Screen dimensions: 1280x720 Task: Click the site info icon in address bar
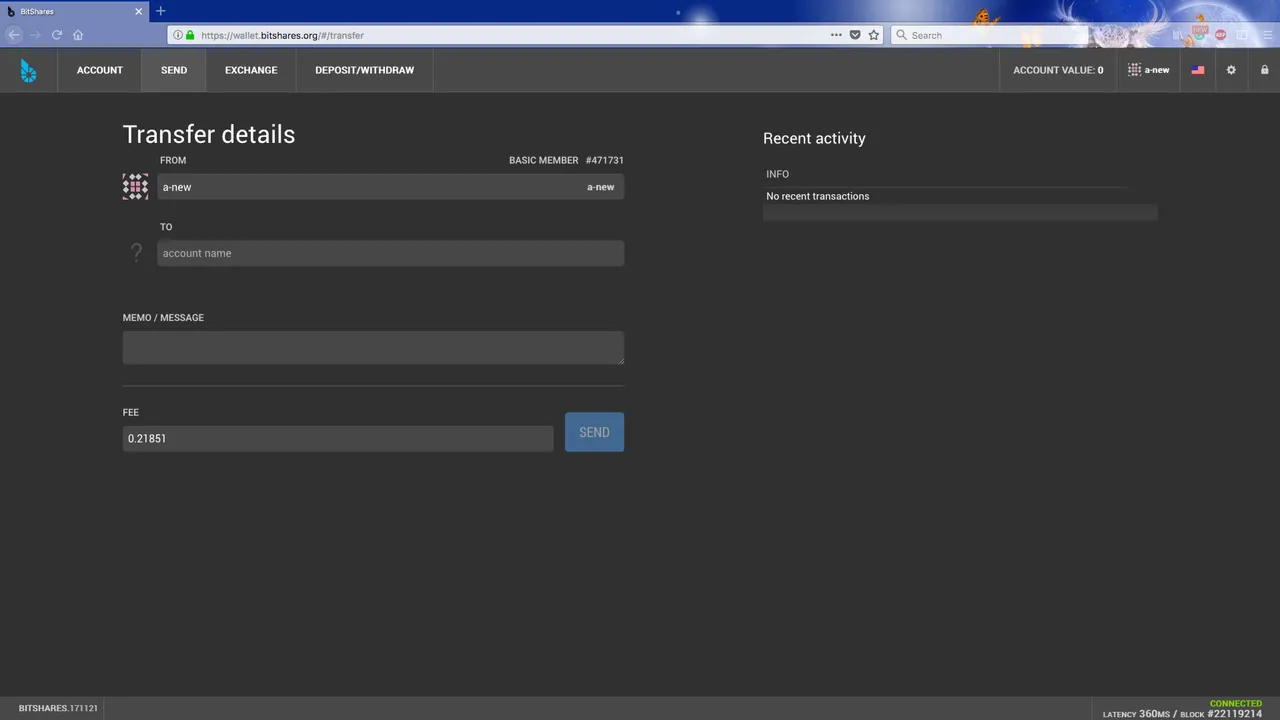(178, 35)
